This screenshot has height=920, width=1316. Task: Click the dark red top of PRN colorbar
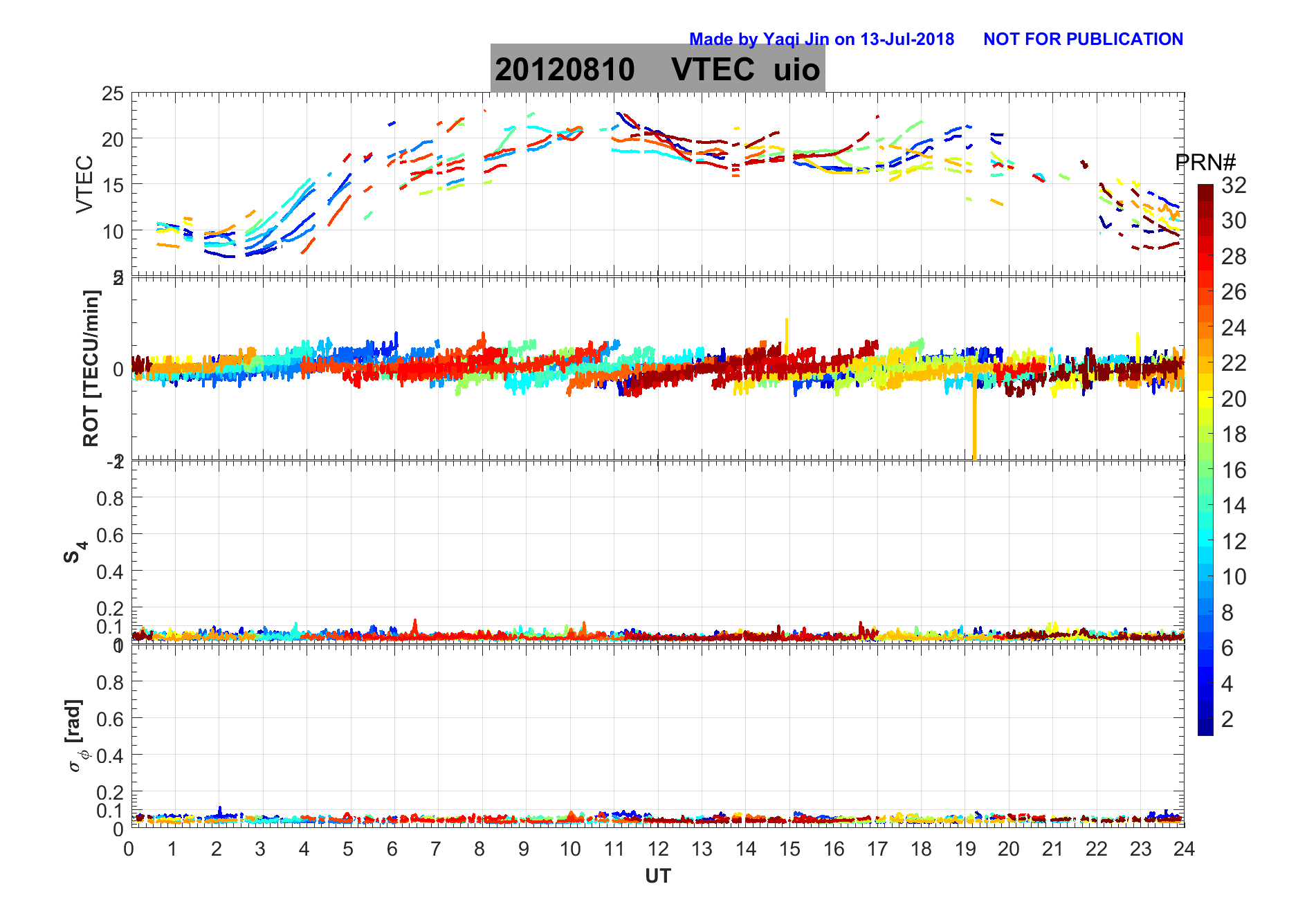click(1205, 192)
